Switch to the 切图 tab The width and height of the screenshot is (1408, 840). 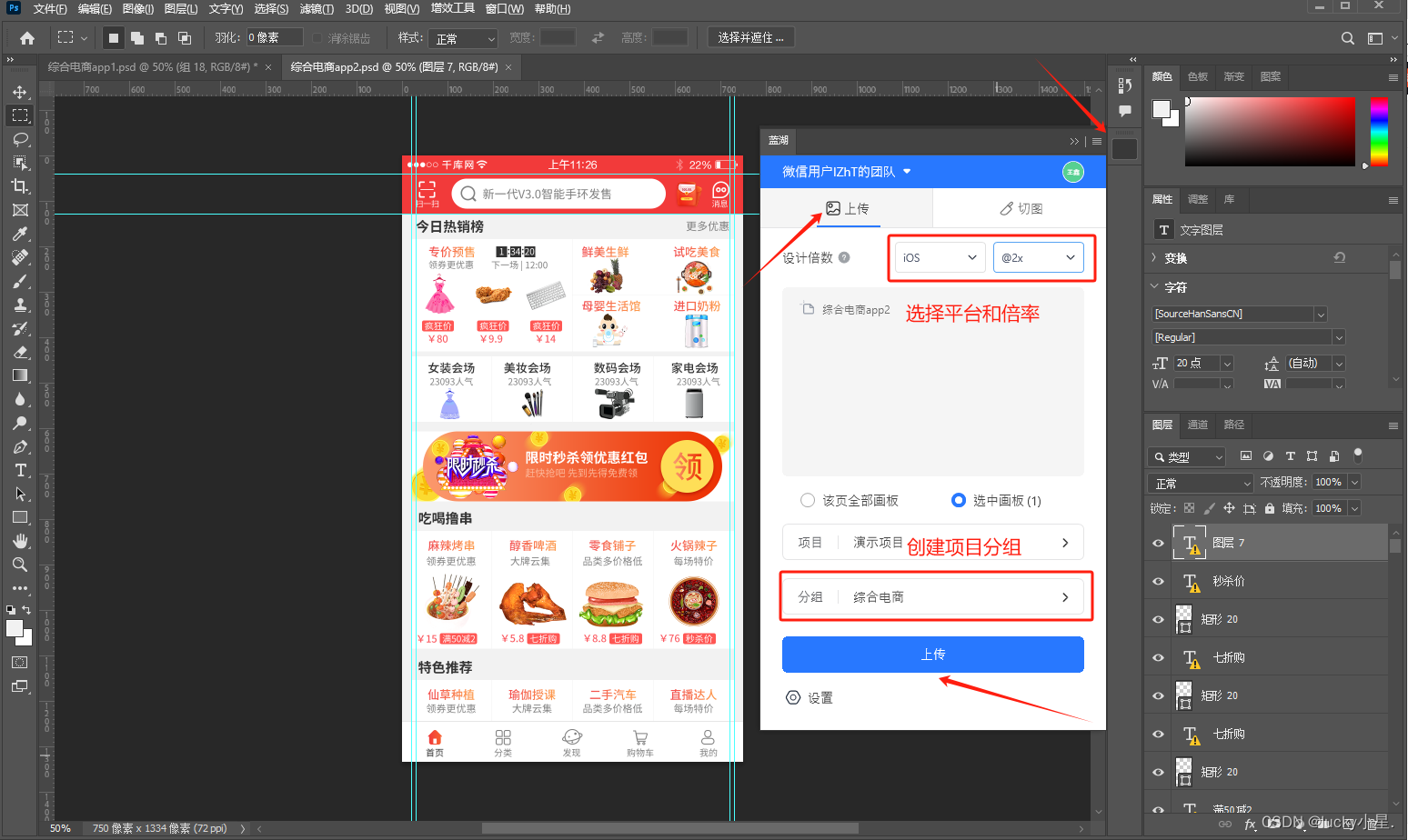point(1020,208)
